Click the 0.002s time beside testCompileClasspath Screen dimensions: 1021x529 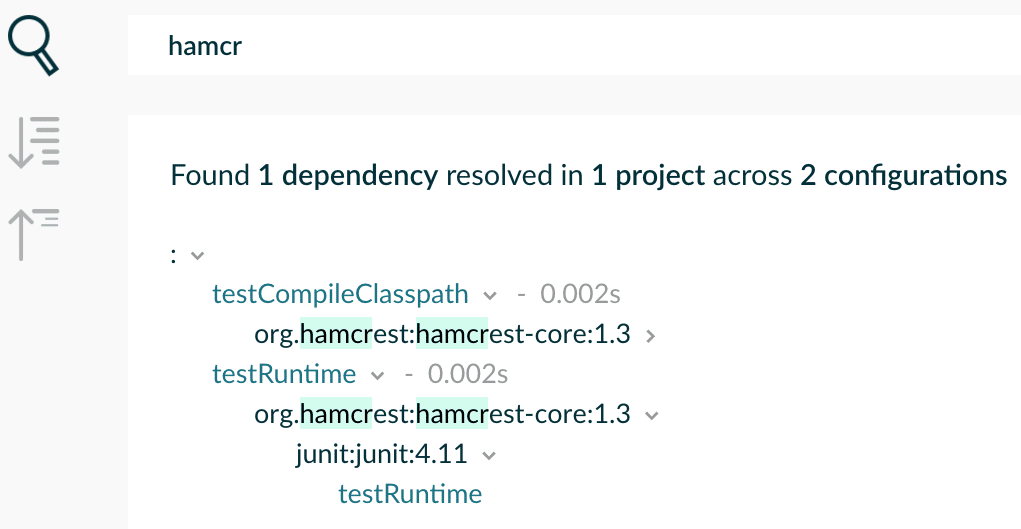pyautogui.click(x=580, y=294)
